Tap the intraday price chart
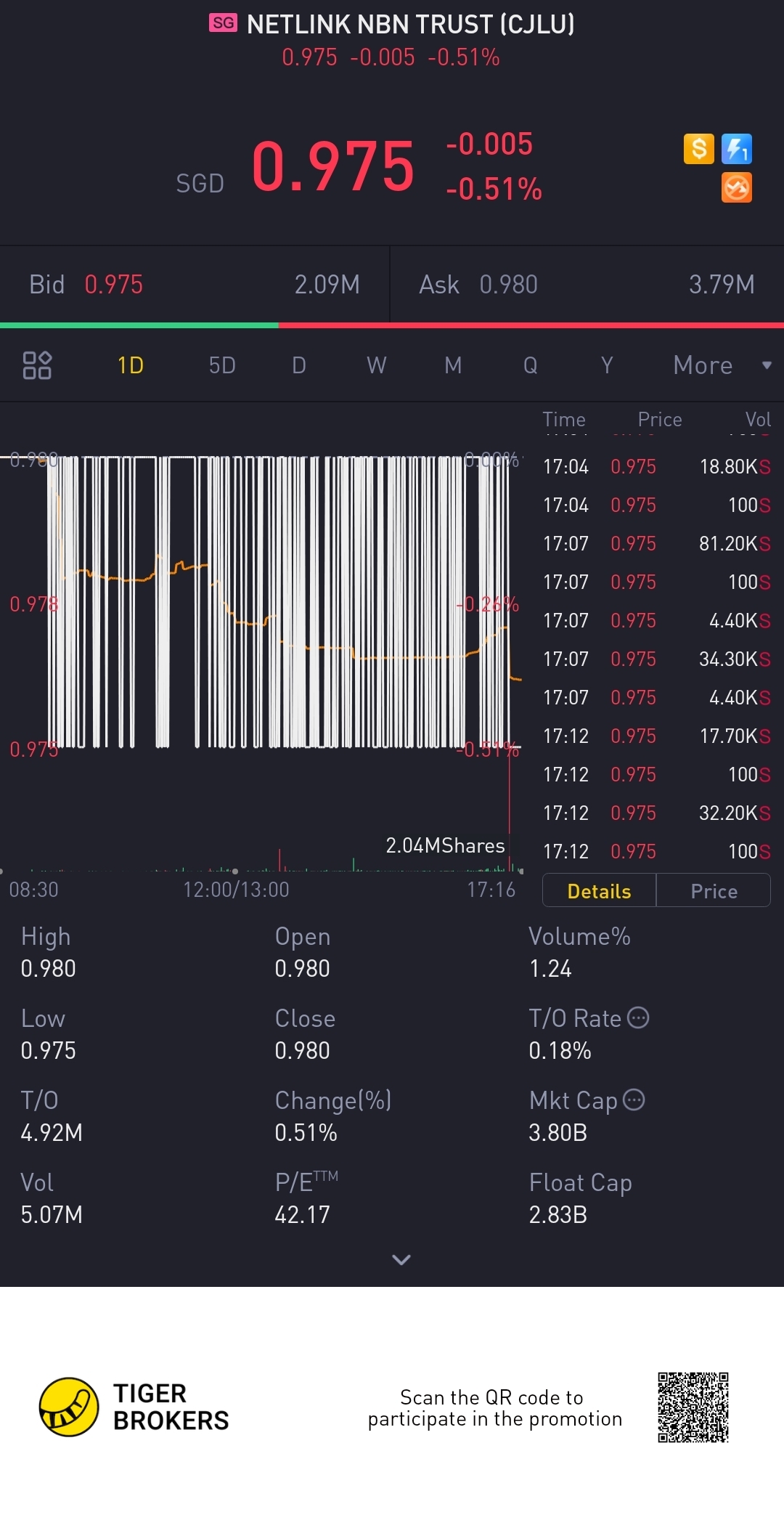 tap(261, 603)
